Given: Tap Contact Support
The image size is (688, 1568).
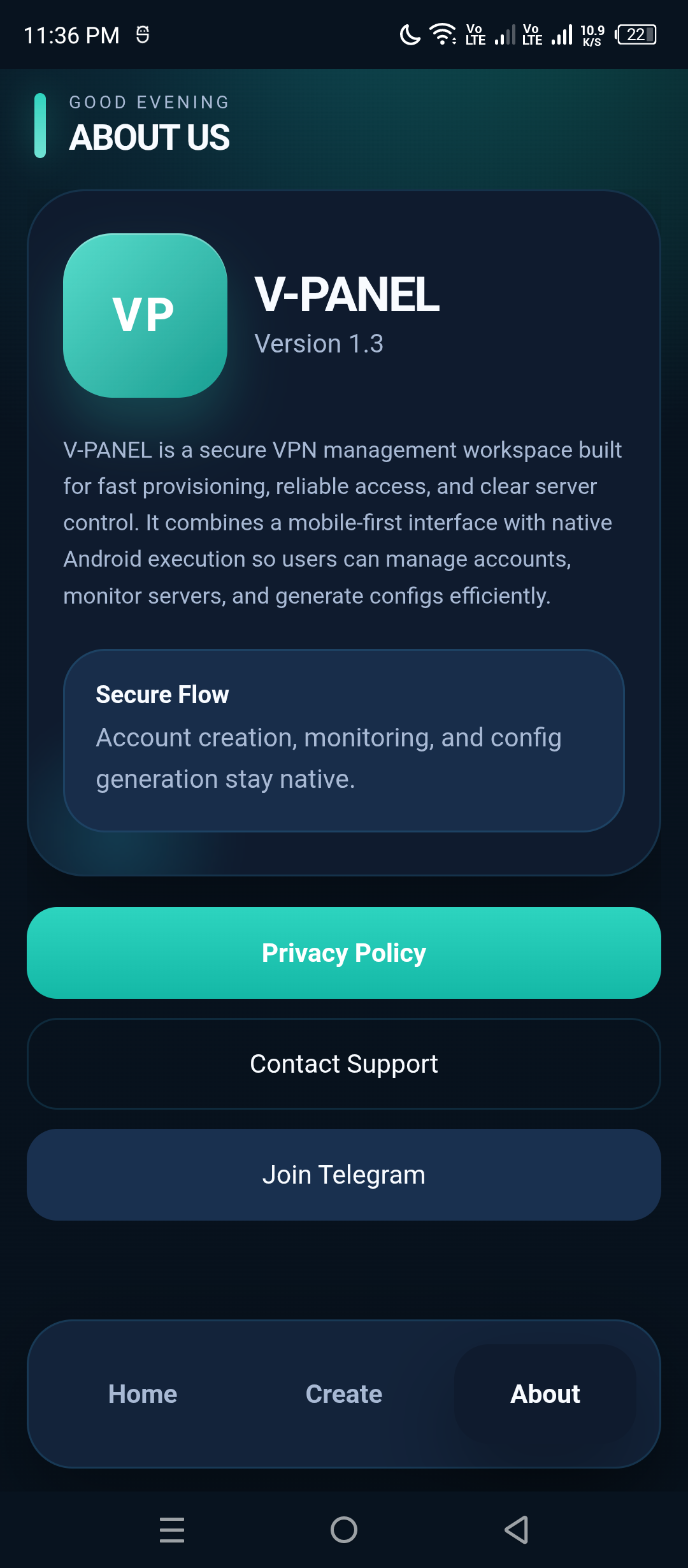Looking at the screenshot, I should click(344, 1063).
